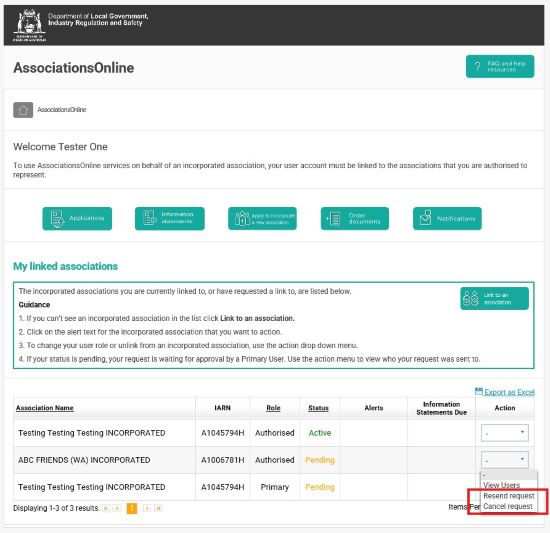Apply to incorporate a new association
The image size is (550, 533).
pos(262,218)
